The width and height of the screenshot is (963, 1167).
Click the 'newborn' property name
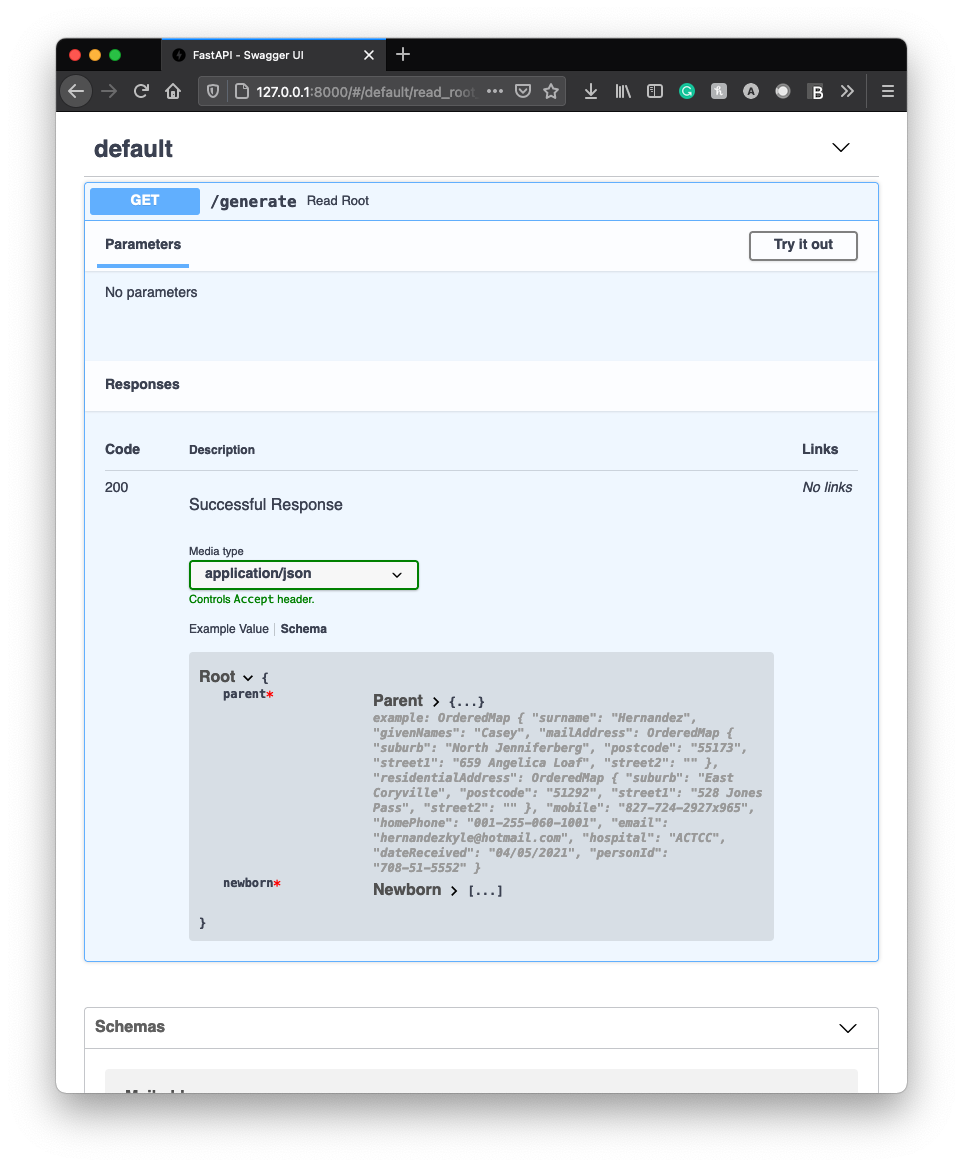pyautogui.click(x=248, y=883)
